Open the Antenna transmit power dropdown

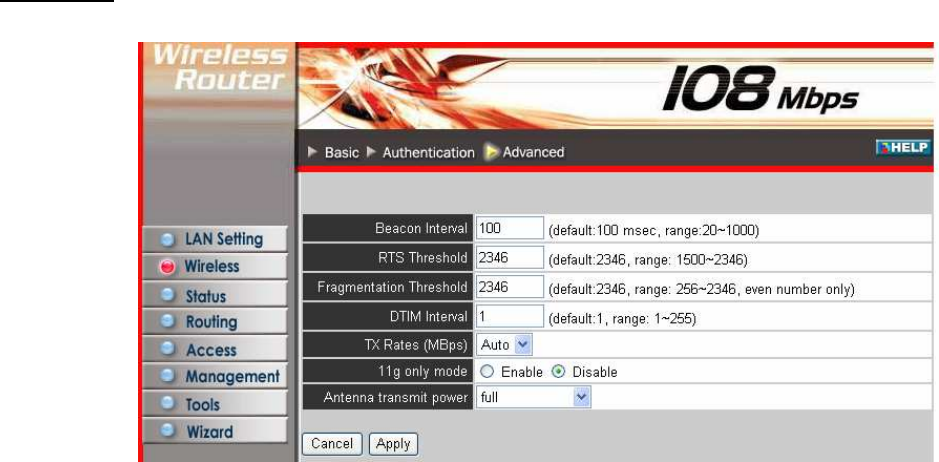point(534,397)
